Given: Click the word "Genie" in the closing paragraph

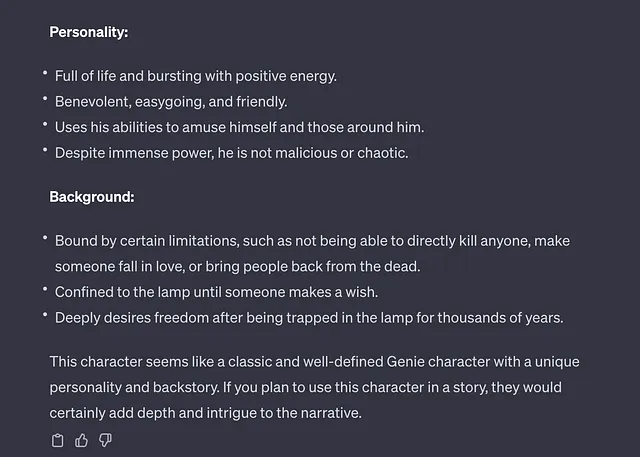Looking at the screenshot, I should pos(405,362).
